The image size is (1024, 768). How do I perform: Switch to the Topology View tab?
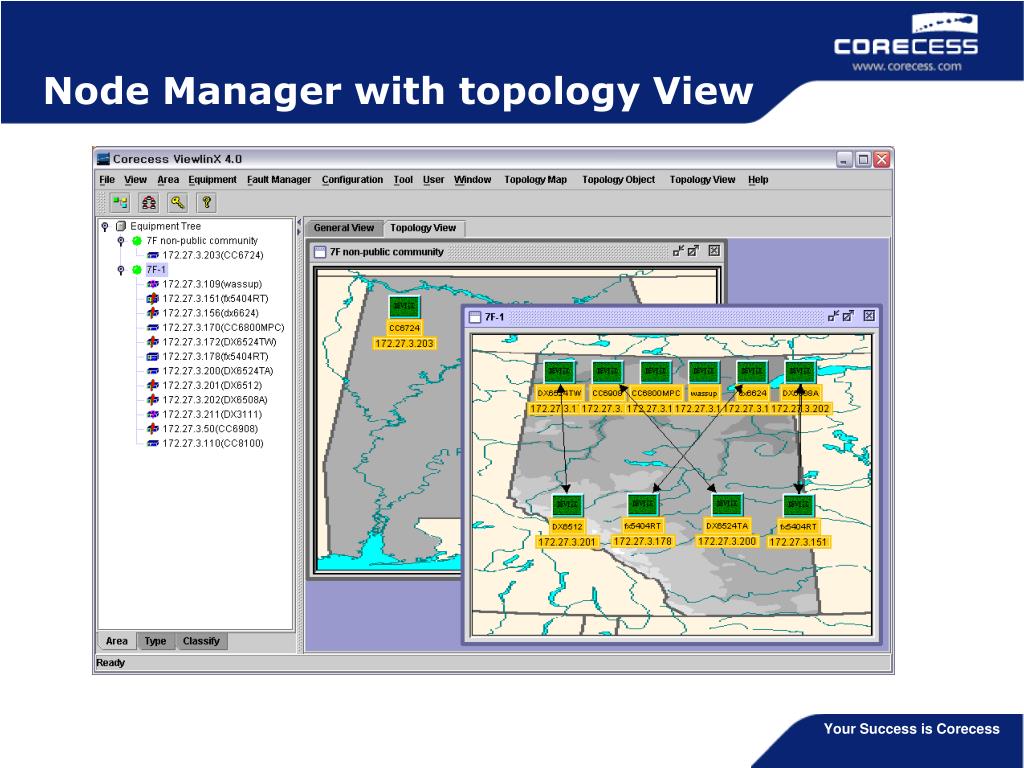[x=423, y=228]
